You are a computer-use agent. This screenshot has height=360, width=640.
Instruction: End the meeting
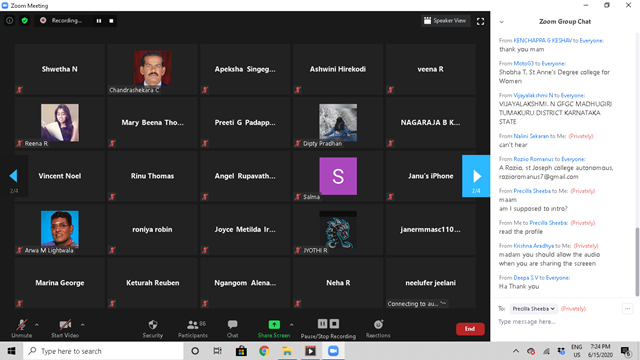click(470, 329)
